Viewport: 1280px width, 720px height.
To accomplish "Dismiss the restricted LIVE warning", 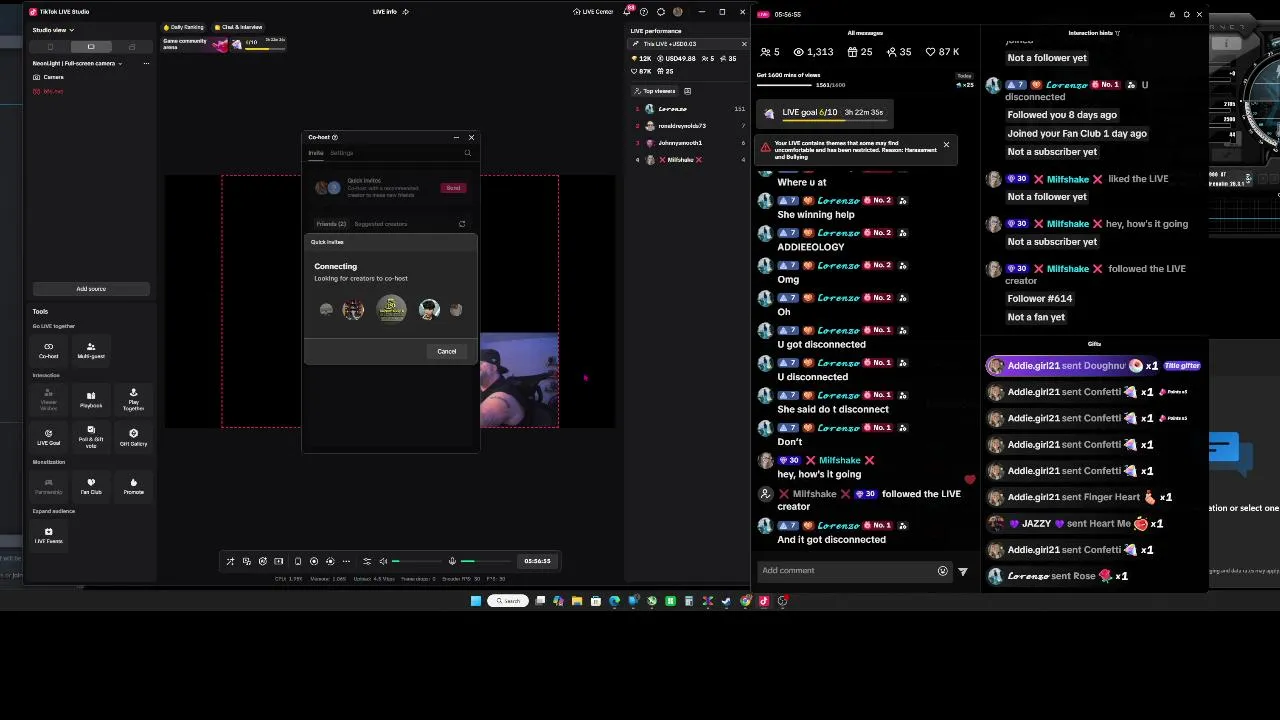I will pos(946,145).
